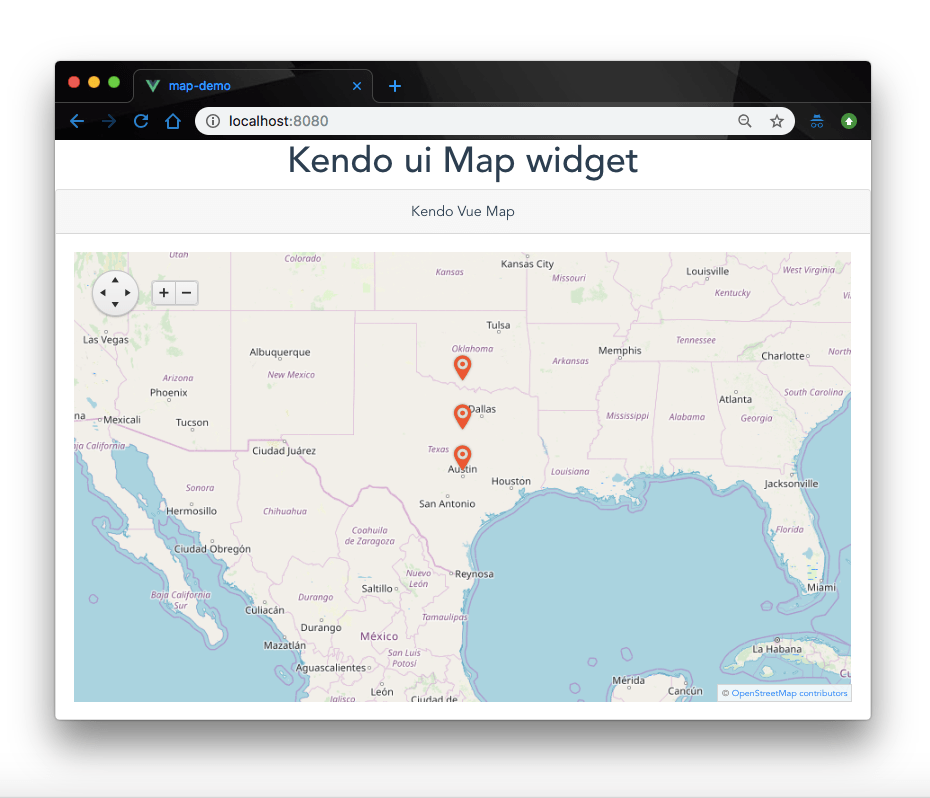Go forward with the browser forward arrow
930x798 pixels.
click(x=109, y=121)
